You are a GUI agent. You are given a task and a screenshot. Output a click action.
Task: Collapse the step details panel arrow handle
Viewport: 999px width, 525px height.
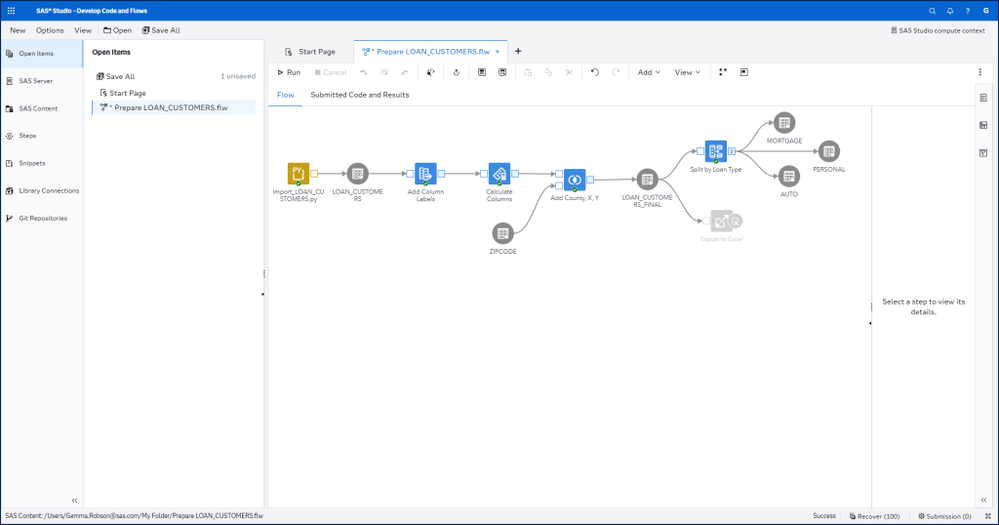tap(870, 324)
